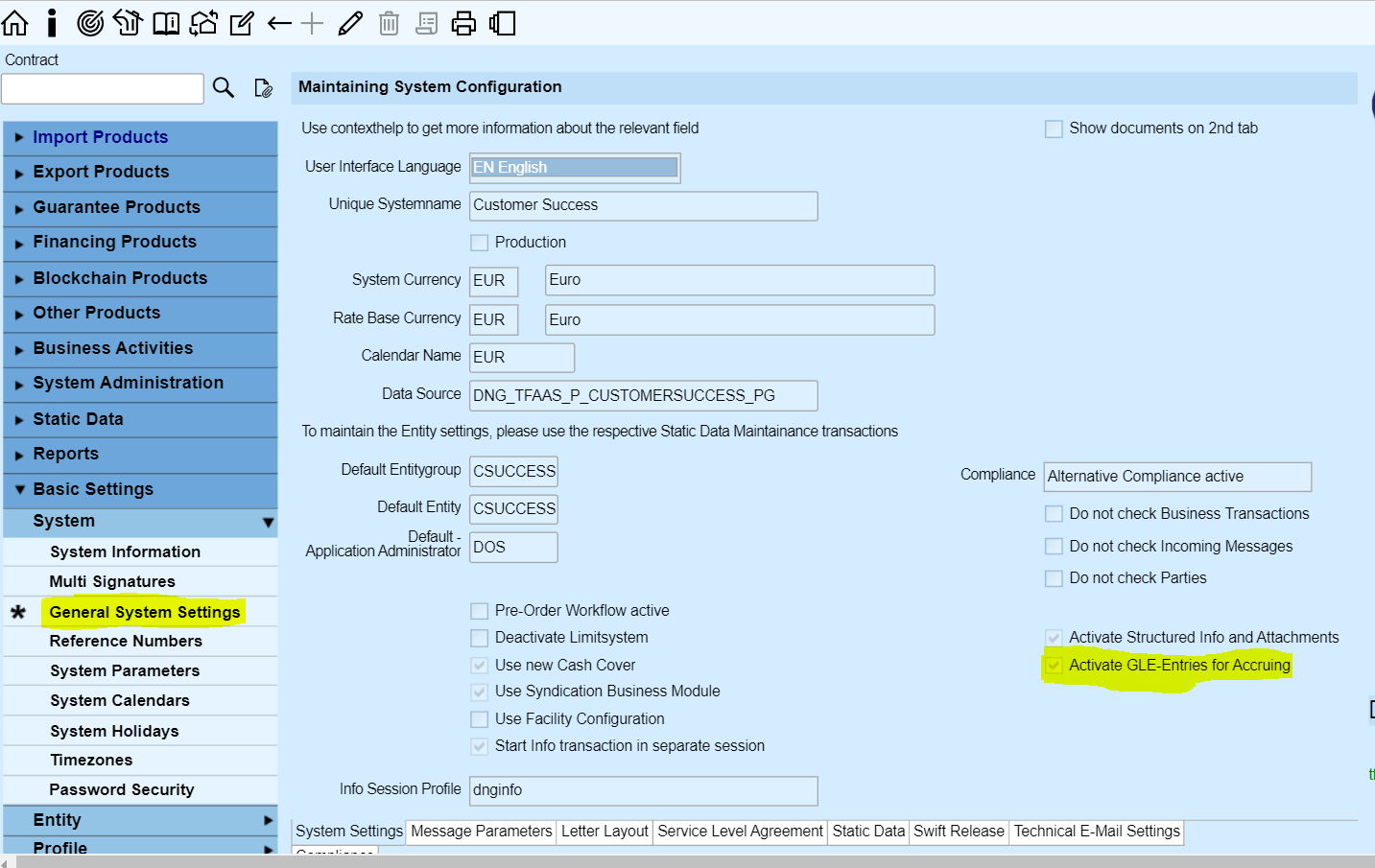Image resolution: width=1375 pixels, height=868 pixels.
Task: Click the Info Session Profile field
Action: [x=644, y=791]
